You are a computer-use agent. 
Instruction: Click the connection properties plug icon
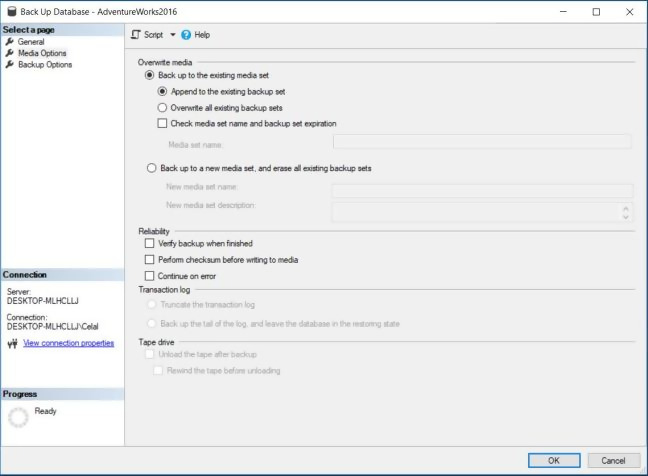tap(12, 343)
